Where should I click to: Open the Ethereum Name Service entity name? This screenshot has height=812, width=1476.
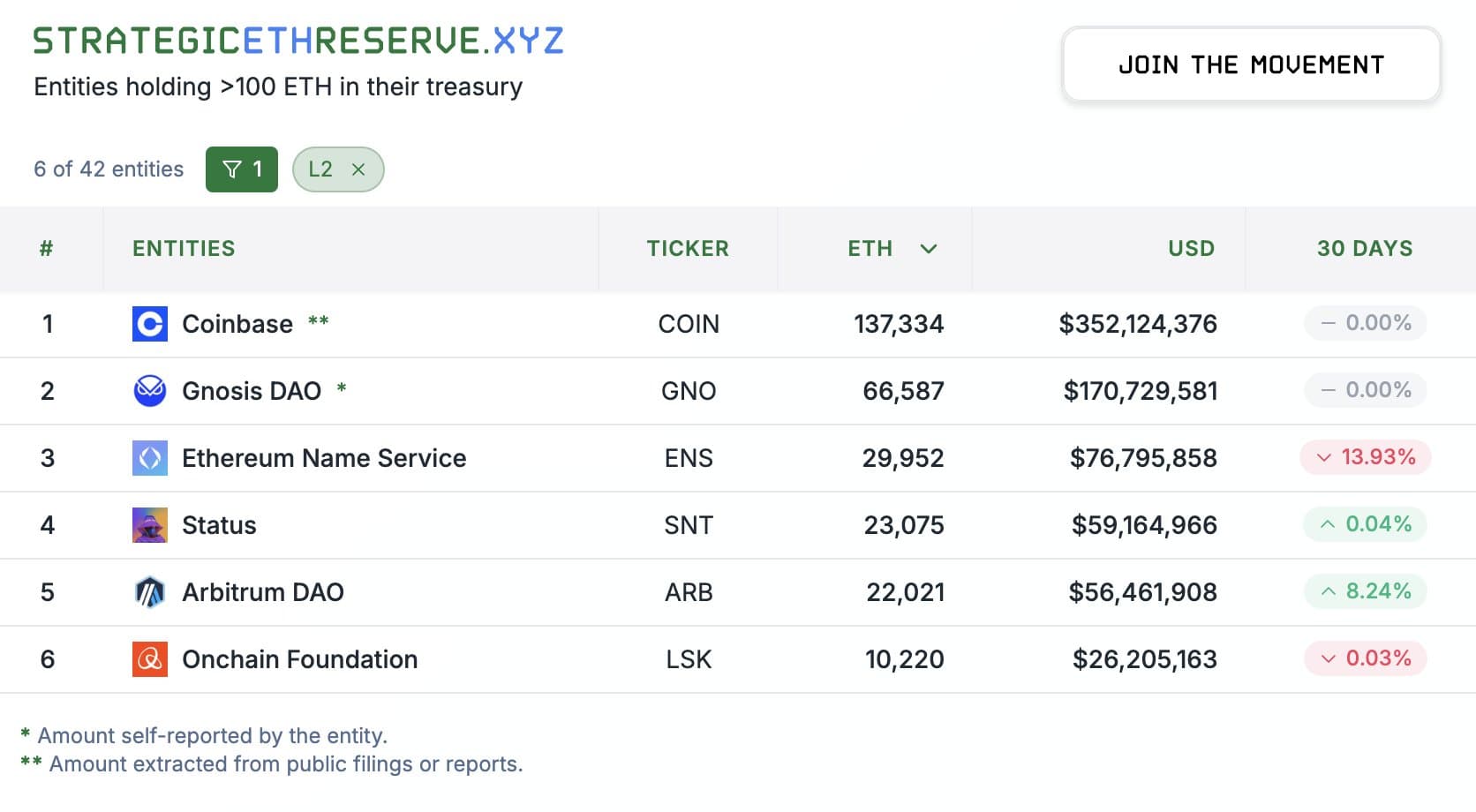324,458
